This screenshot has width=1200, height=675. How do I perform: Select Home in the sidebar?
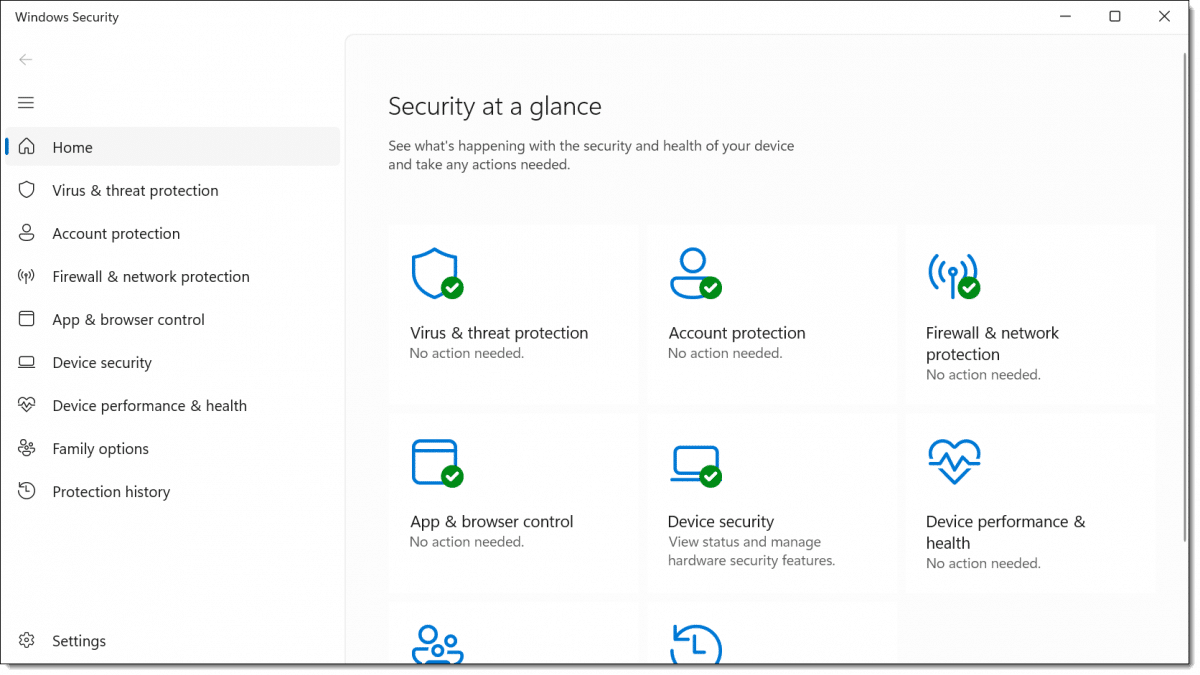(172, 147)
